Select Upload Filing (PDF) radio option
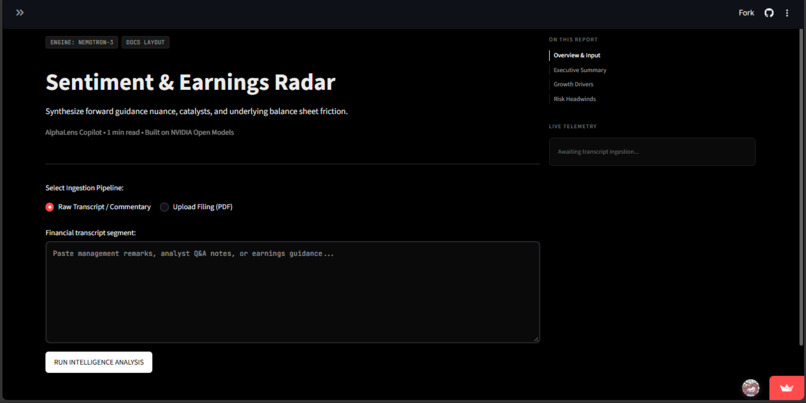Viewport: 806px width, 403px height. 196,207
